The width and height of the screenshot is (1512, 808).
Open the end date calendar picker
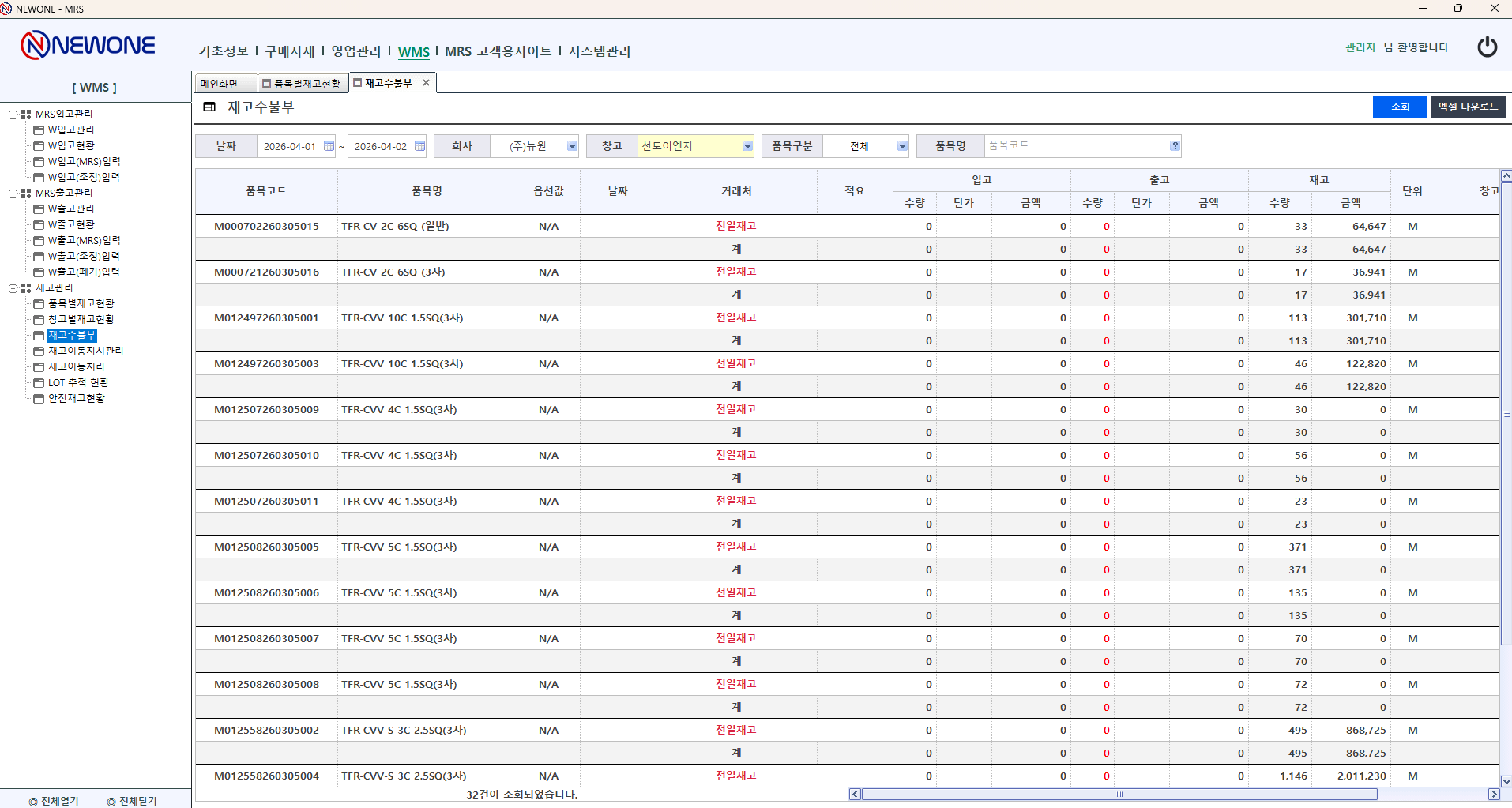419,146
